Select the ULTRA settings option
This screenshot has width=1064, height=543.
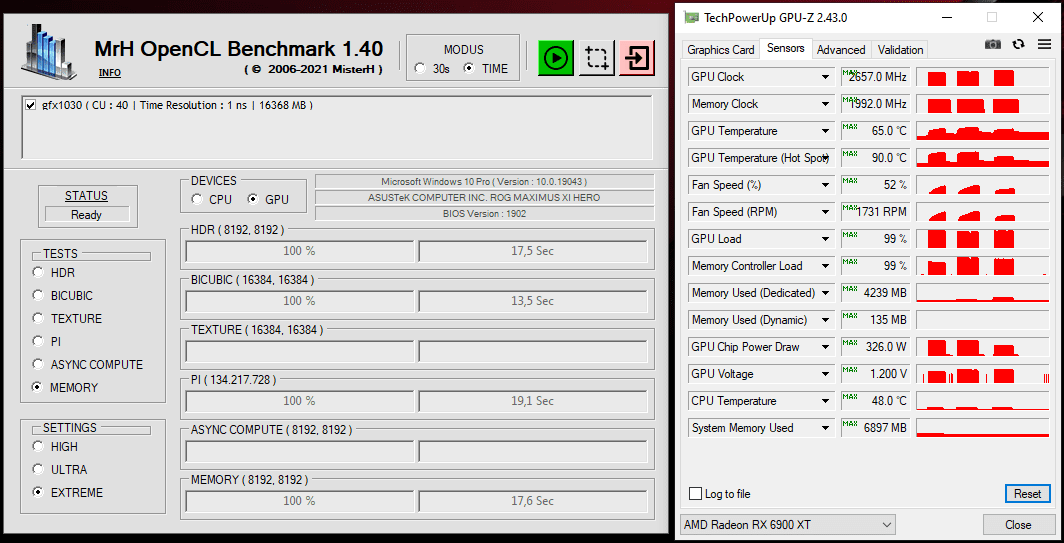38,470
